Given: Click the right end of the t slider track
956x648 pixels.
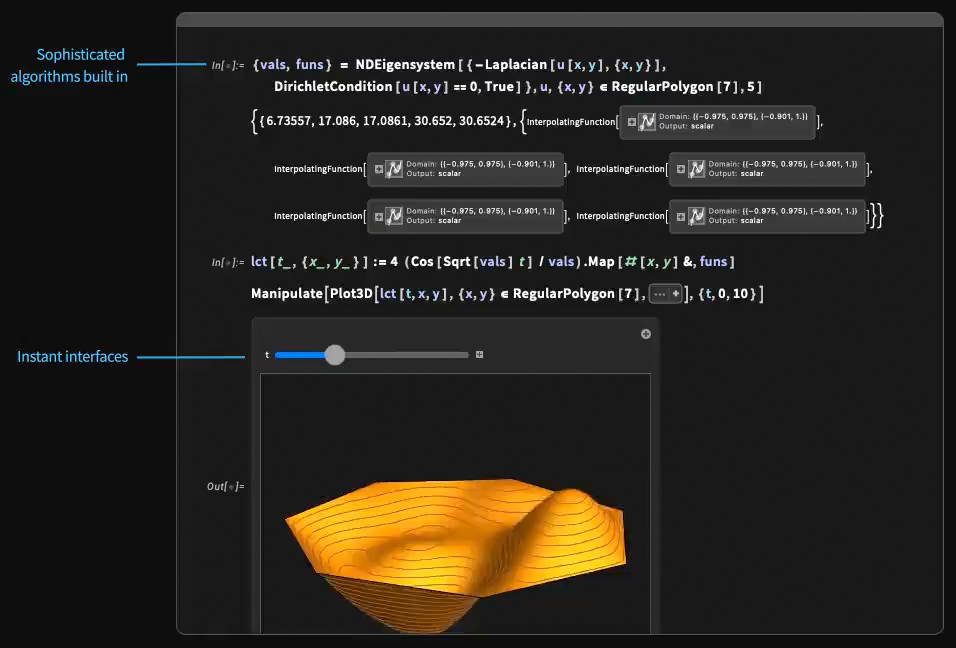Looking at the screenshot, I should tap(465, 355).
